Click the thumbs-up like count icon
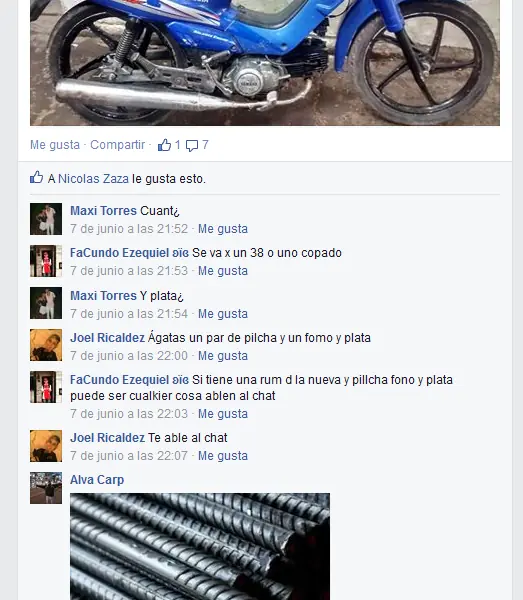 pyautogui.click(x=165, y=145)
